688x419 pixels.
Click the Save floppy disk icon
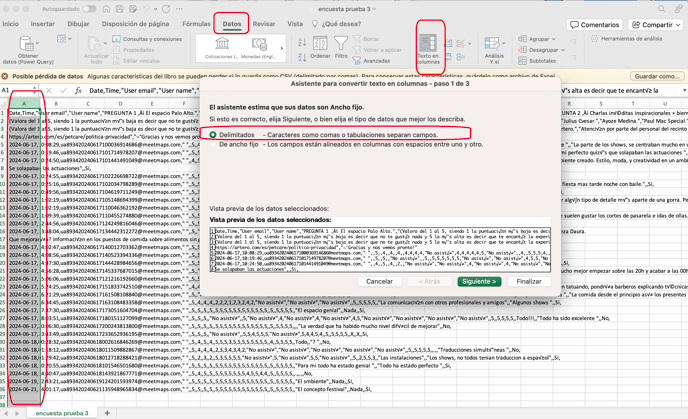(120, 9)
